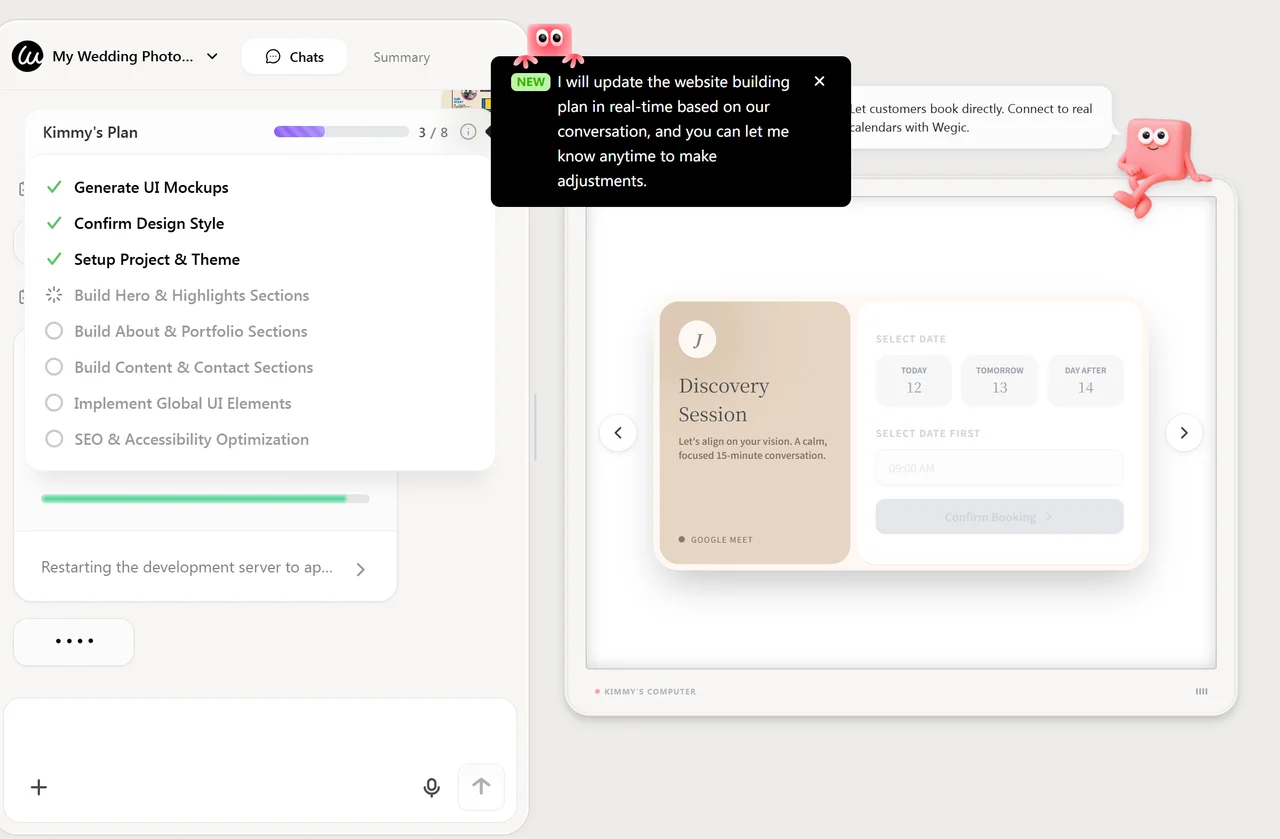Select Build About & Portfolio Sections step
The height and width of the screenshot is (839, 1280).
(x=190, y=332)
